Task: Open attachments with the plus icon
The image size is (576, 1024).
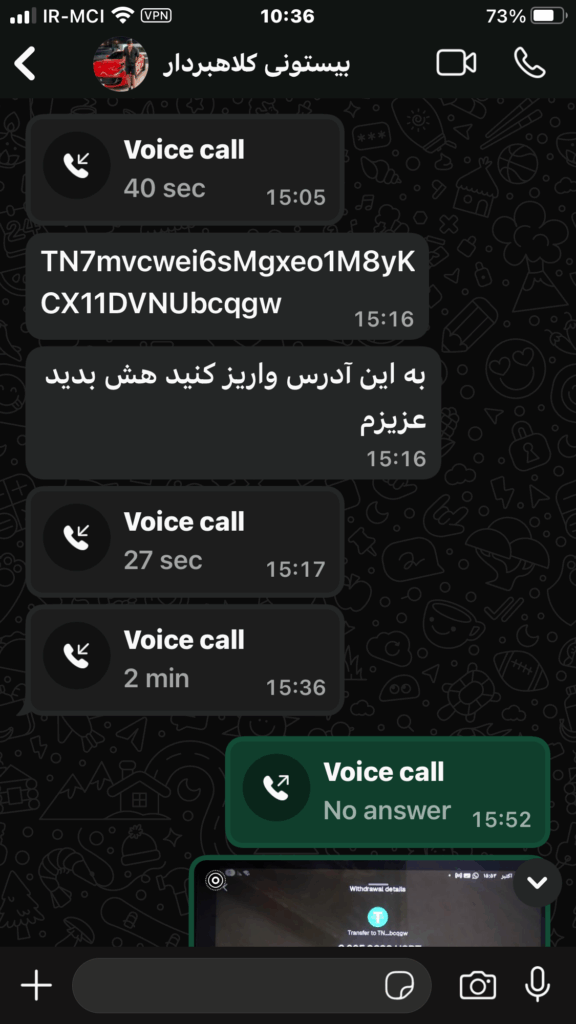Action: [x=36, y=984]
